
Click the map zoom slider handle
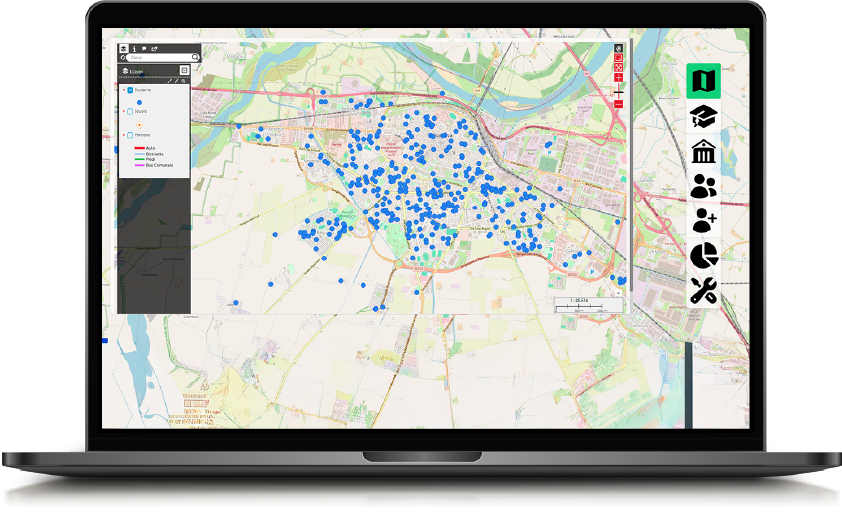619,91
